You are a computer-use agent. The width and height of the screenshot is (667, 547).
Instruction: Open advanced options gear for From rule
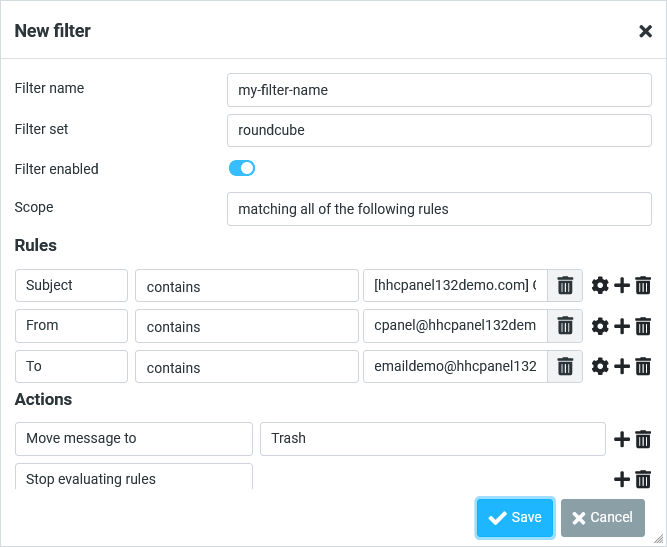point(600,326)
